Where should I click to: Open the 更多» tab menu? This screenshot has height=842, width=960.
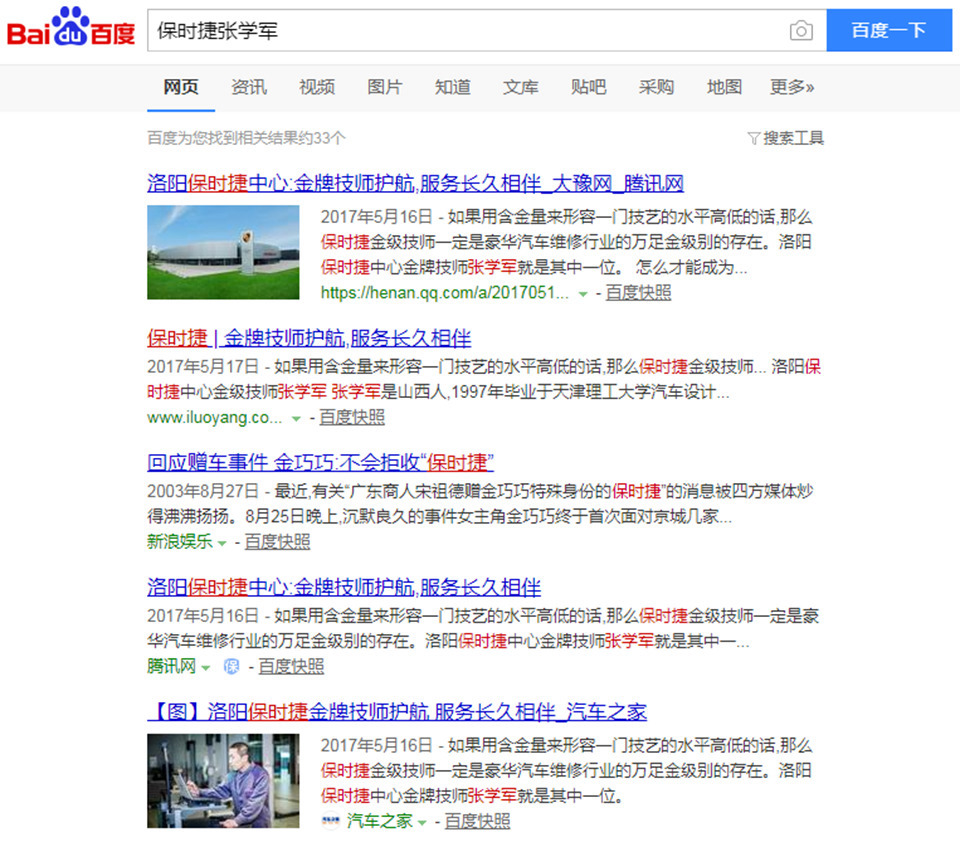(x=792, y=87)
